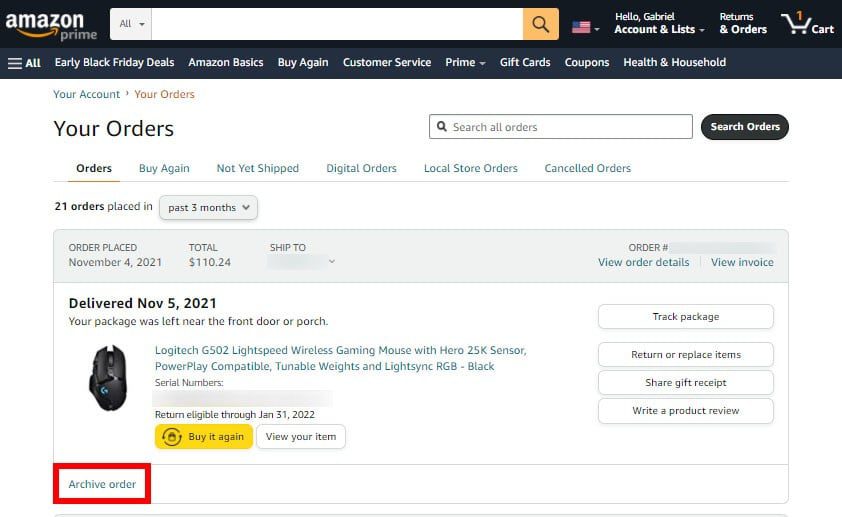842x517 pixels.
Task: Focus the main Amazon search field
Action: click(337, 24)
